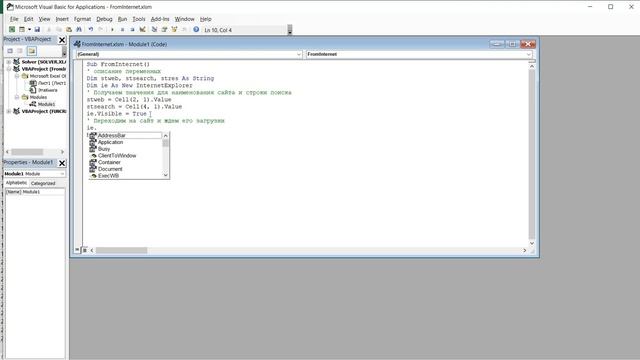Viewport: 640px width, 360px height.
Task: Click the (Name) Module1 property field
Action: point(35,192)
